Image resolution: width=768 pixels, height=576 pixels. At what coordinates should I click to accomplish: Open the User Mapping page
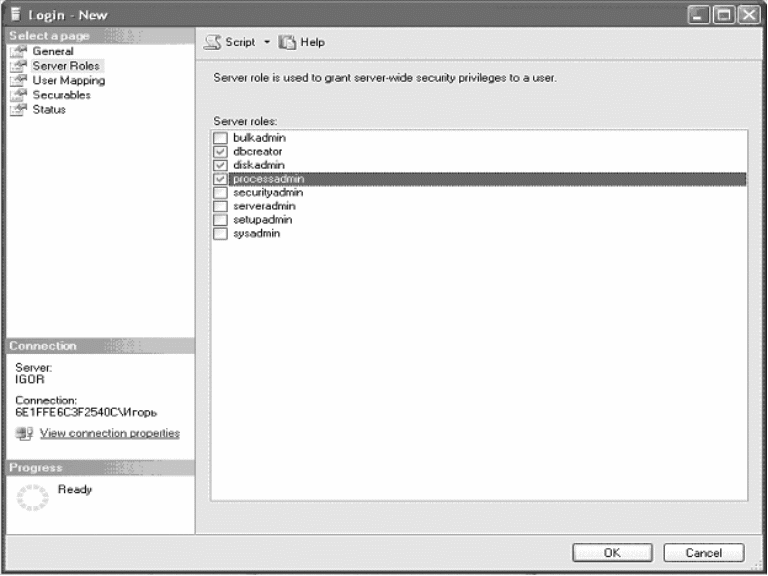pyautogui.click(x=68, y=81)
